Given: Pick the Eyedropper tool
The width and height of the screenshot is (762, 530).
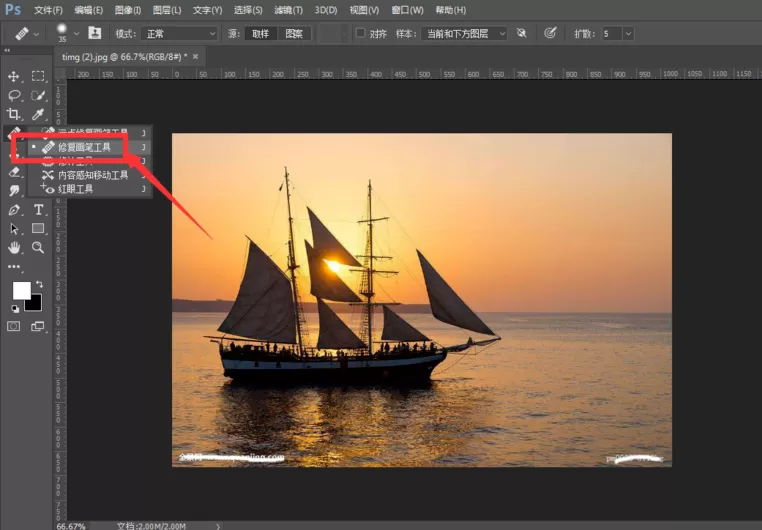Looking at the screenshot, I should point(38,114).
